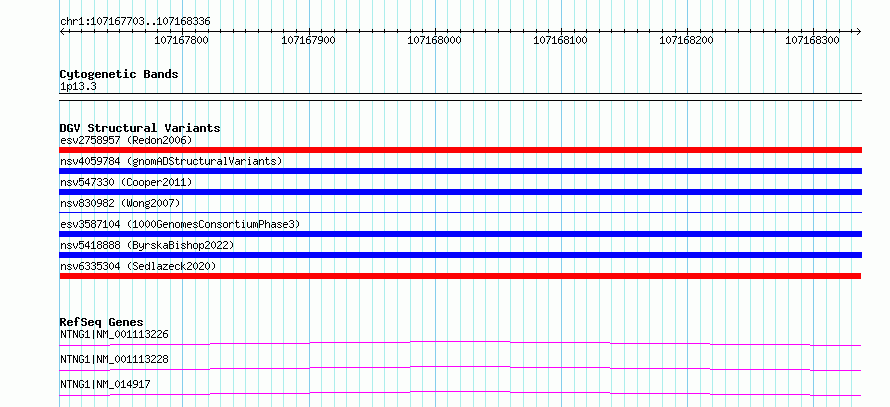The width and height of the screenshot is (890, 407).
Task: Click the Cytogenetic Bands track heading
Action: [x=119, y=74]
